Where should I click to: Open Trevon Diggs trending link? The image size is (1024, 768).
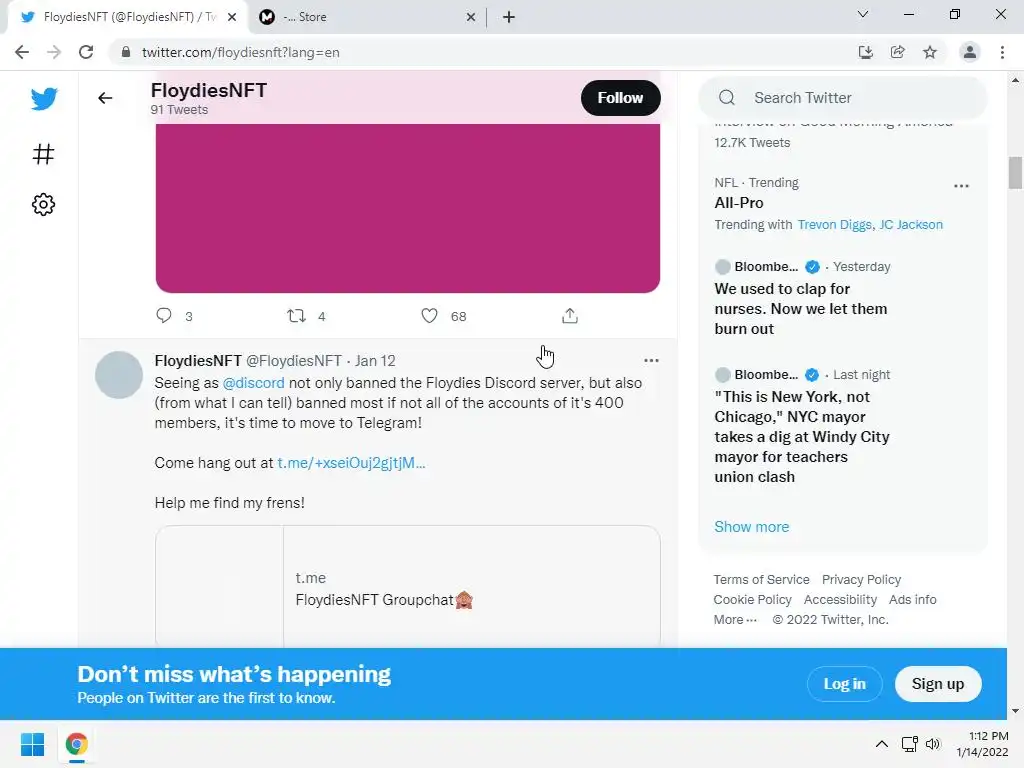[x=835, y=225]
